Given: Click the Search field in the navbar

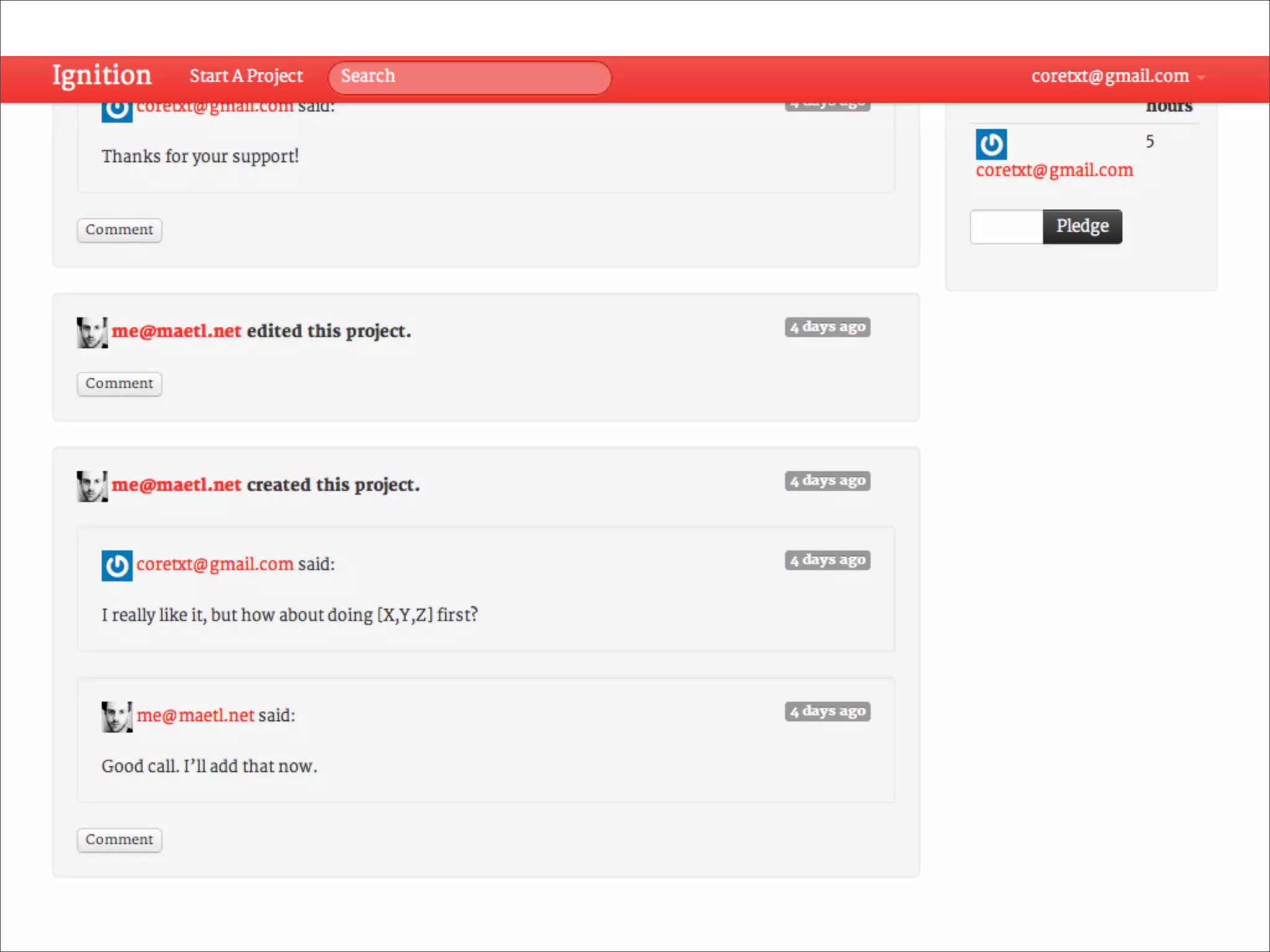Looking at the screenshot, I should click(469, 77).
